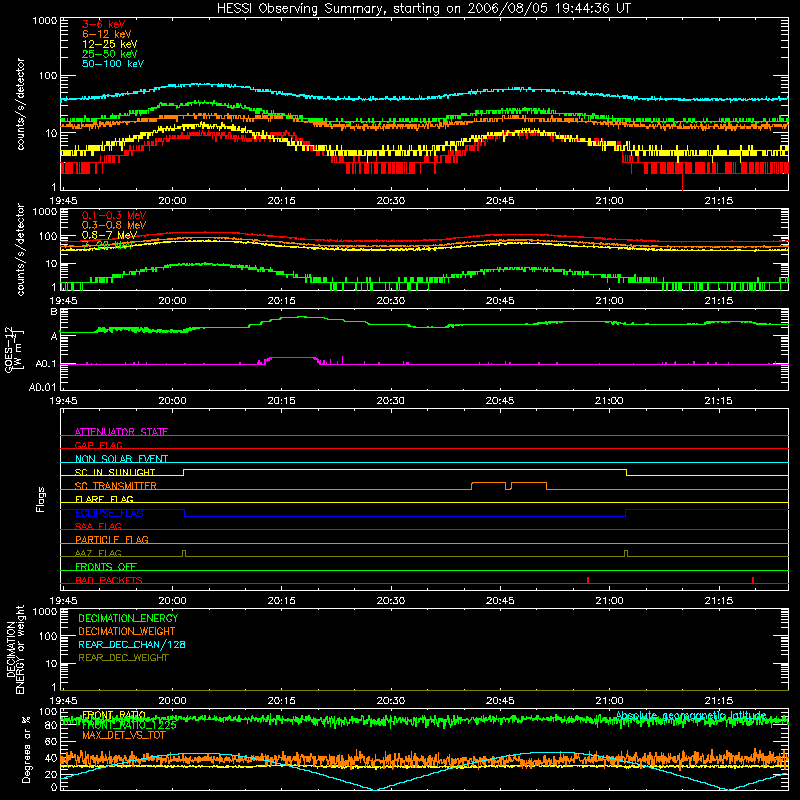Screen dimensions: 800x800
Task: Click the Decimation energy or weight axis label
Action: 15,649
